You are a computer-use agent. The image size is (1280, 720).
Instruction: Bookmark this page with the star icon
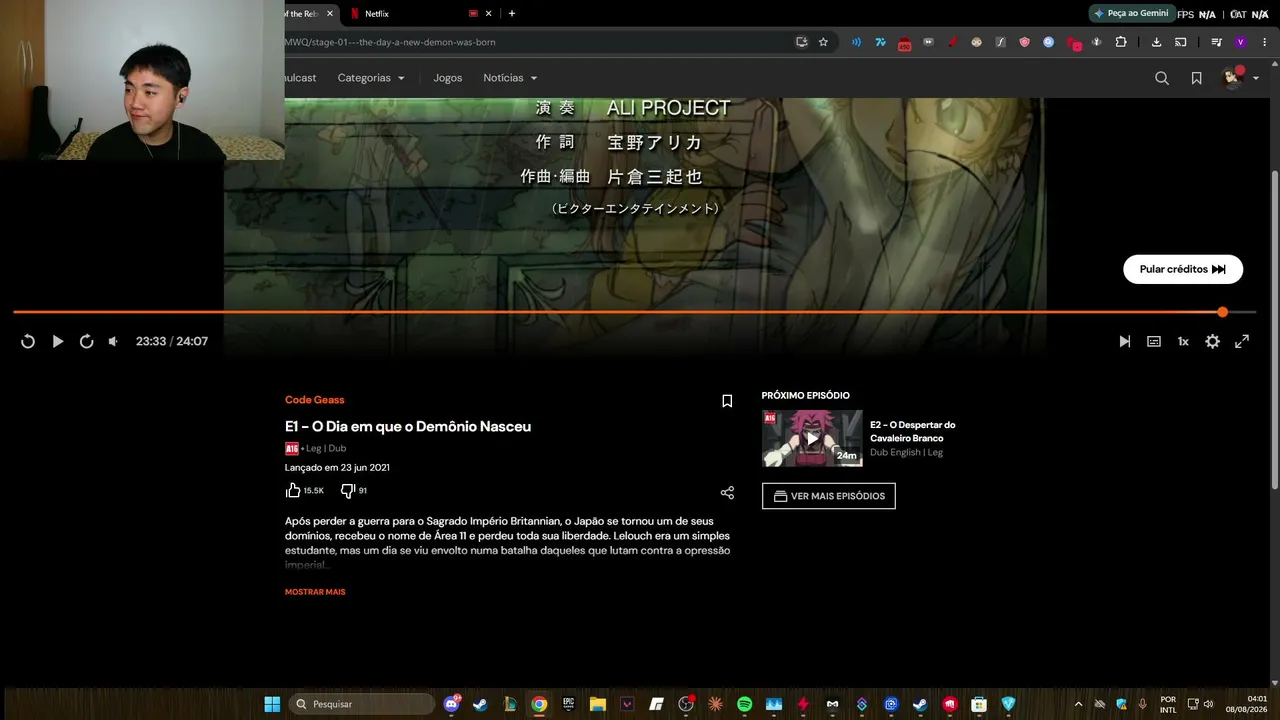tap(823, 42)
